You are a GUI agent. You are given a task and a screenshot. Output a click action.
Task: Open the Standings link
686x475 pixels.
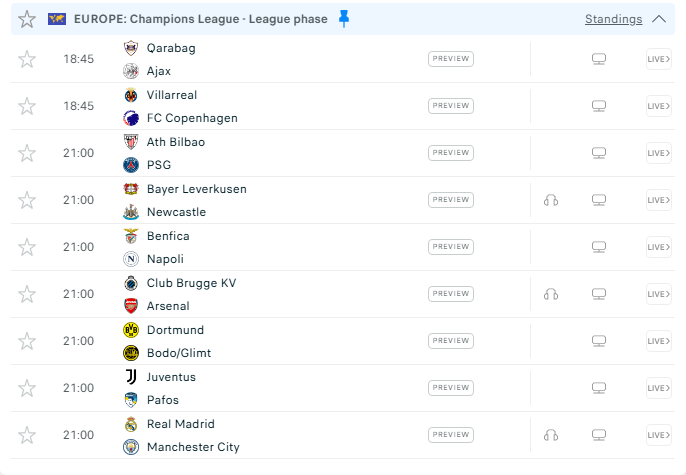[613, 19]
